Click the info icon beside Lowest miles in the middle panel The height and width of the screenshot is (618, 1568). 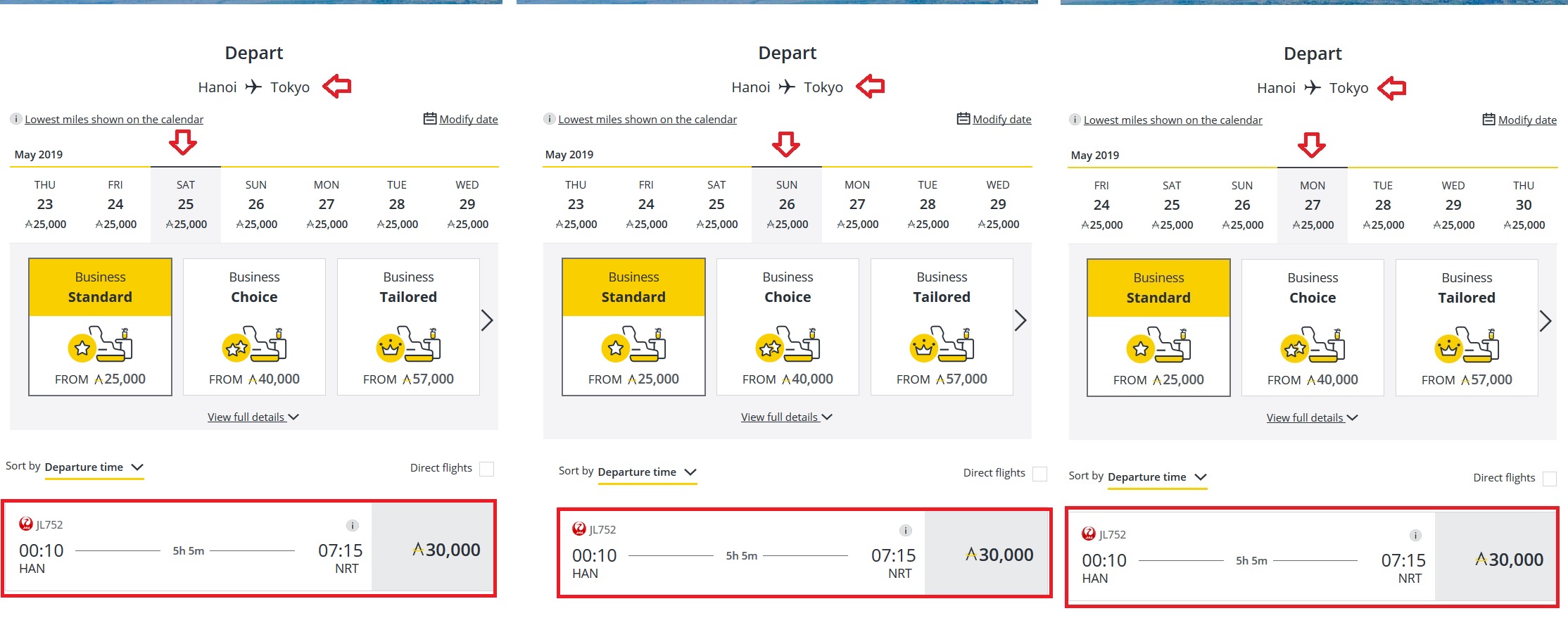(550, 119)
